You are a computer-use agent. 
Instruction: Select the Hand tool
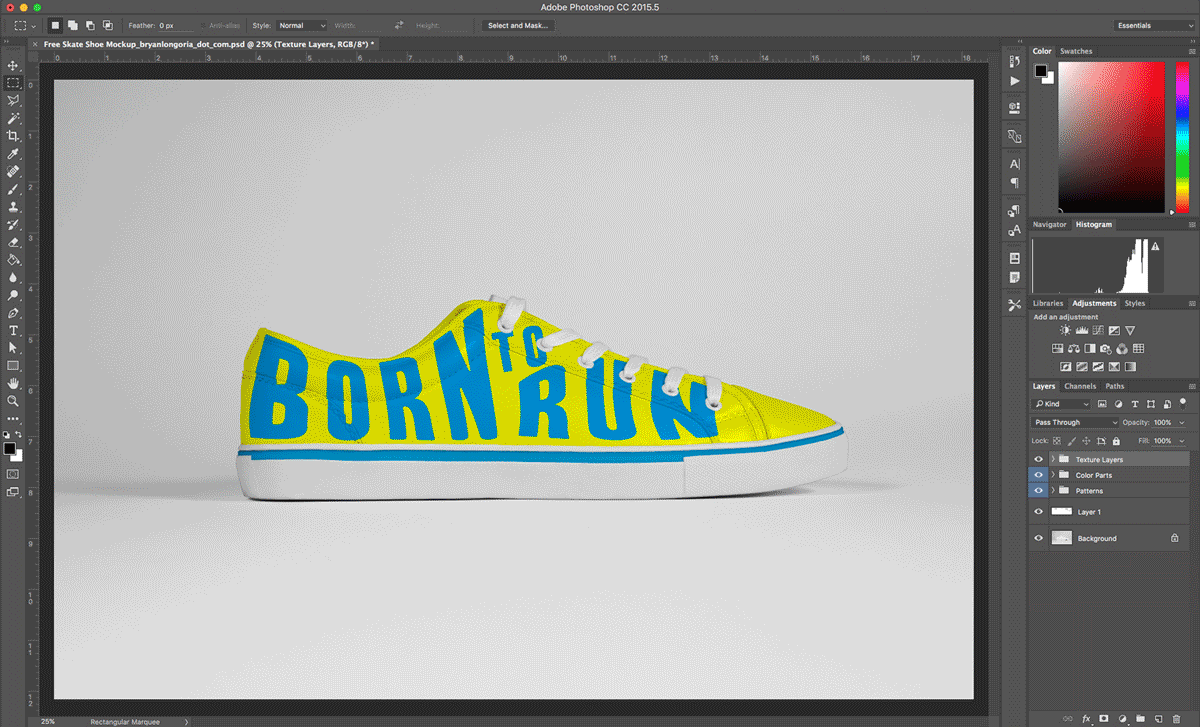pyautogui.click(x=14, y=383)
